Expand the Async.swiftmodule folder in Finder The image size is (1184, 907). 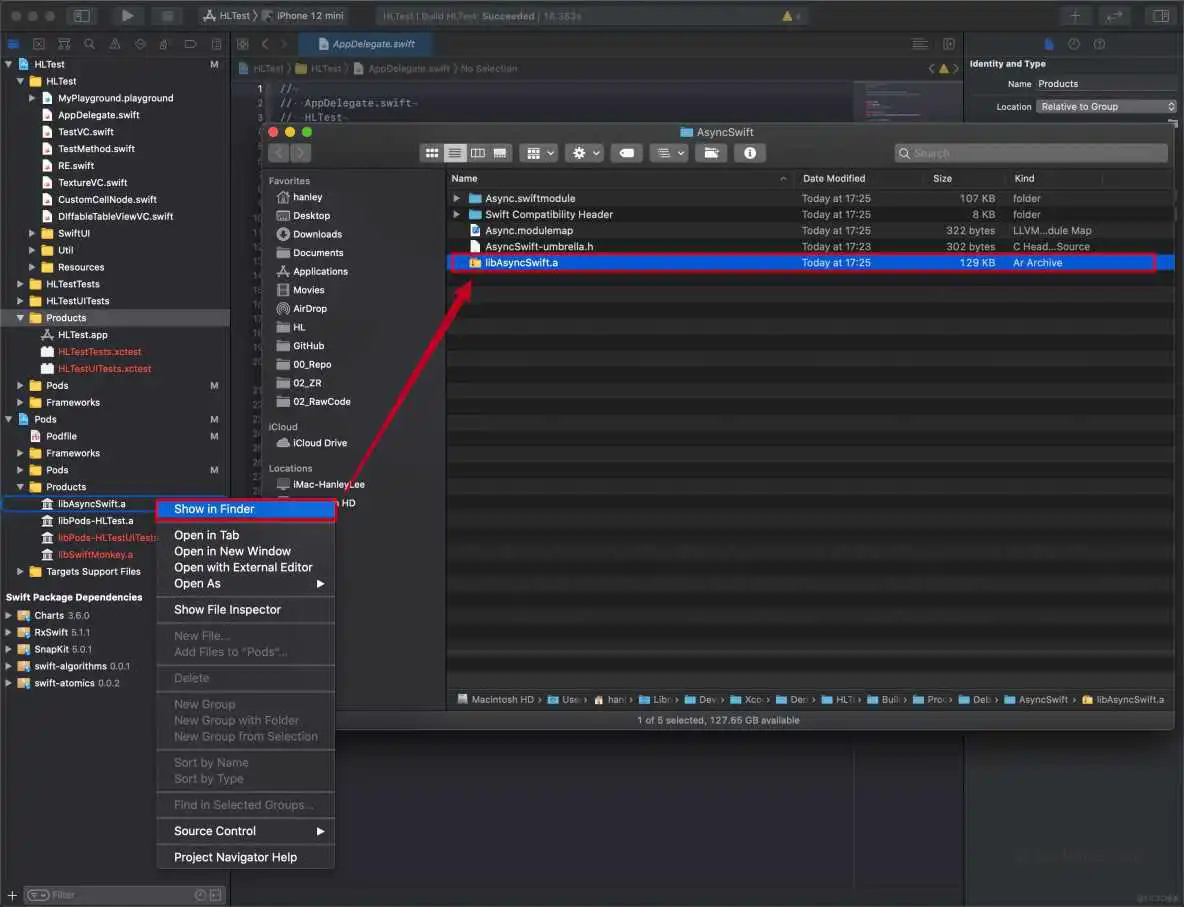(x=456, y=199)
